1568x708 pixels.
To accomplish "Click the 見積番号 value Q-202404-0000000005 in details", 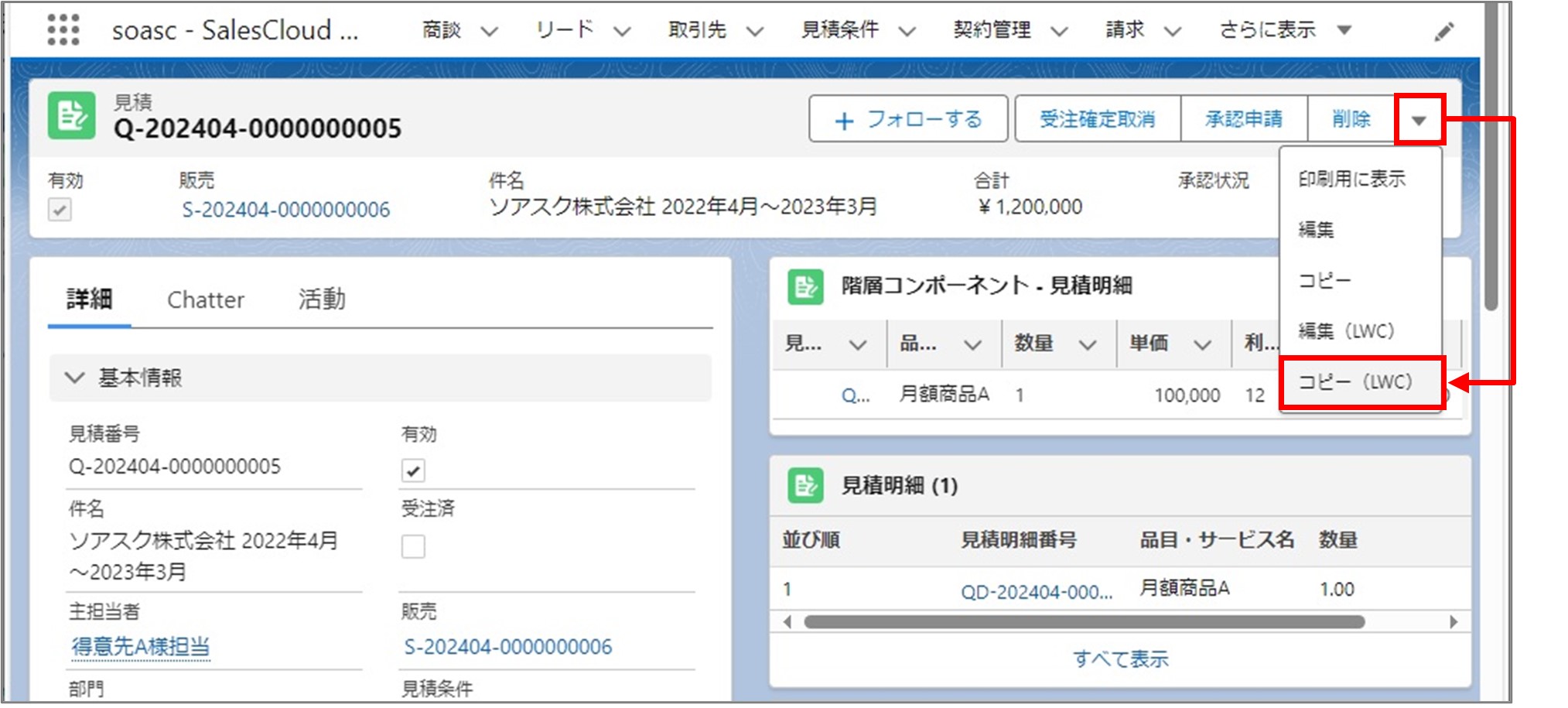I will [175, 467].
